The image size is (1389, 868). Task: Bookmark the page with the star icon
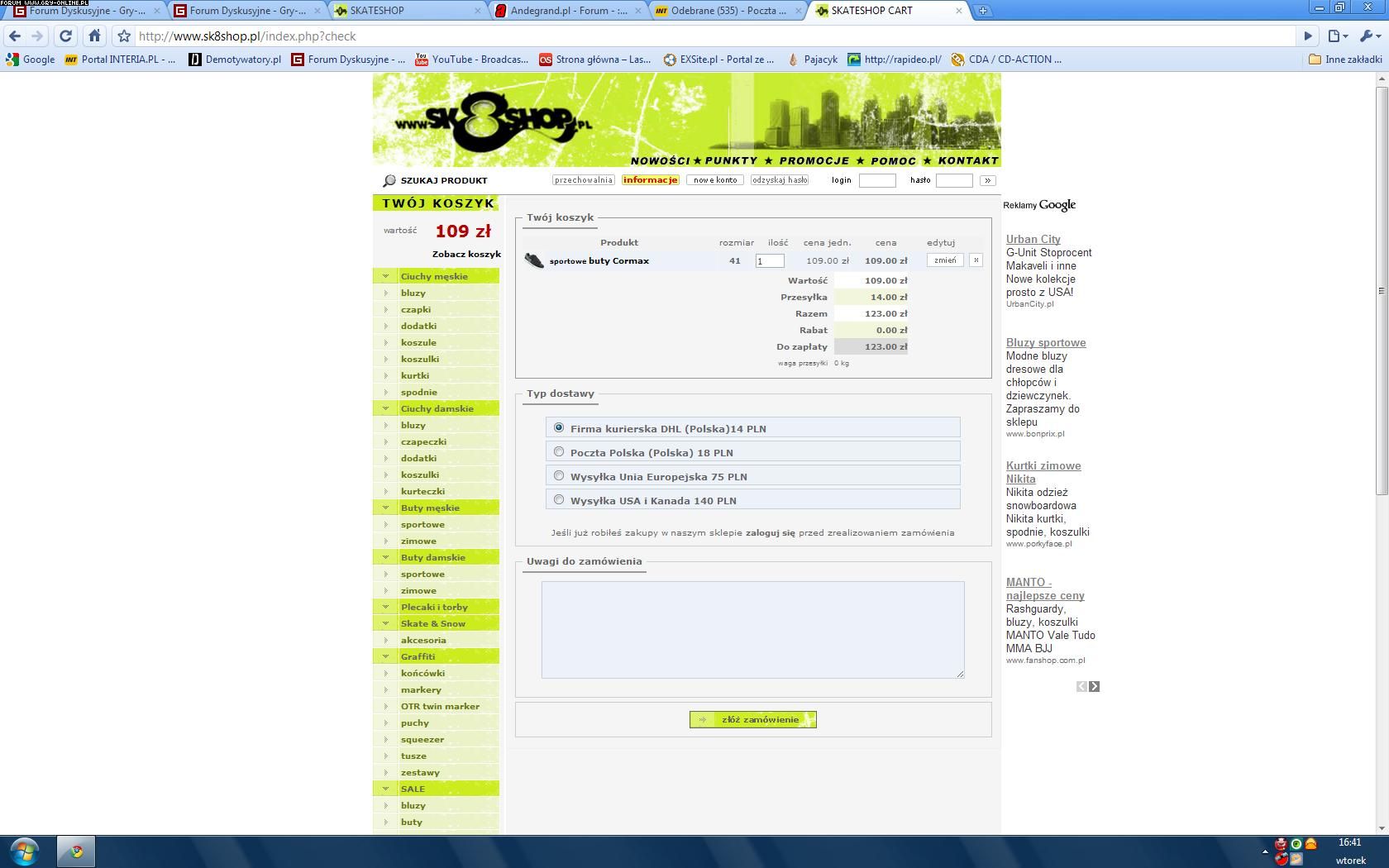coord(124,36)
